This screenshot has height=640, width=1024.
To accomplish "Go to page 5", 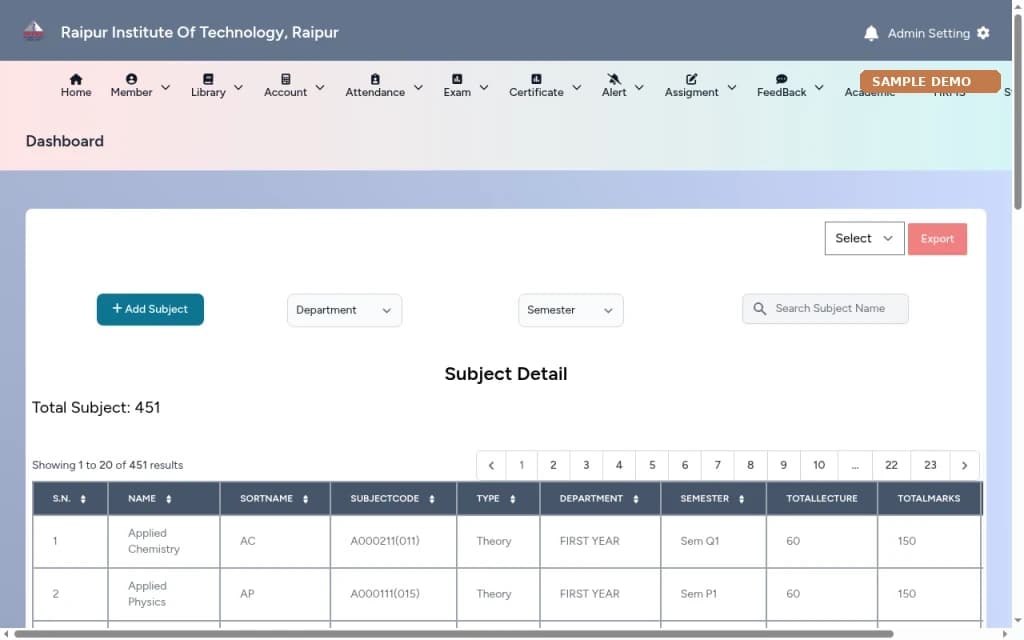I will click(652, 465).
